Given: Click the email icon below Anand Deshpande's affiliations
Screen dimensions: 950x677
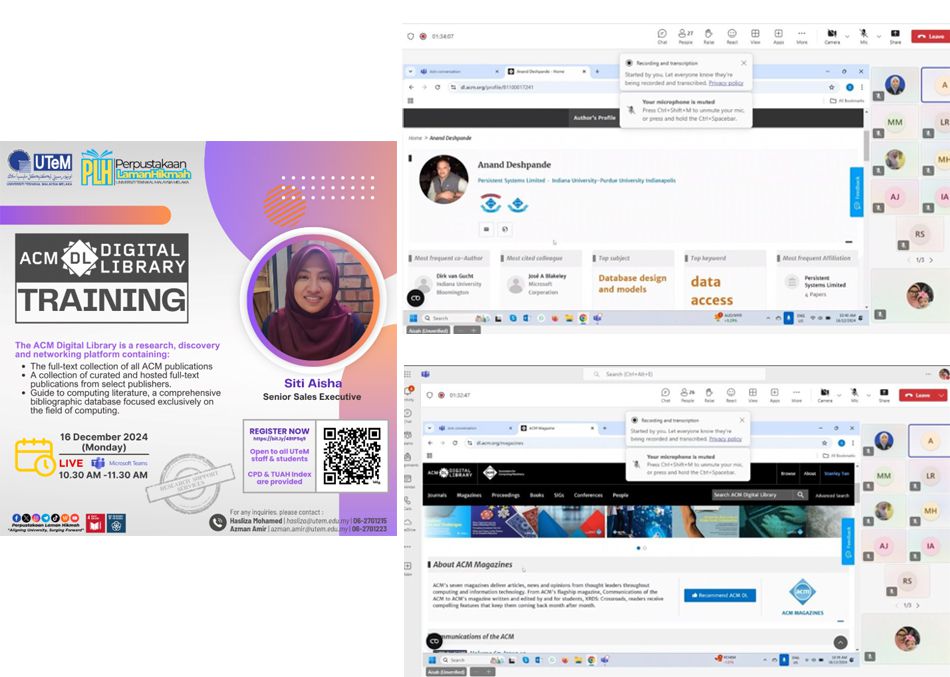Looking at the screenshot, I should point(488,229).
